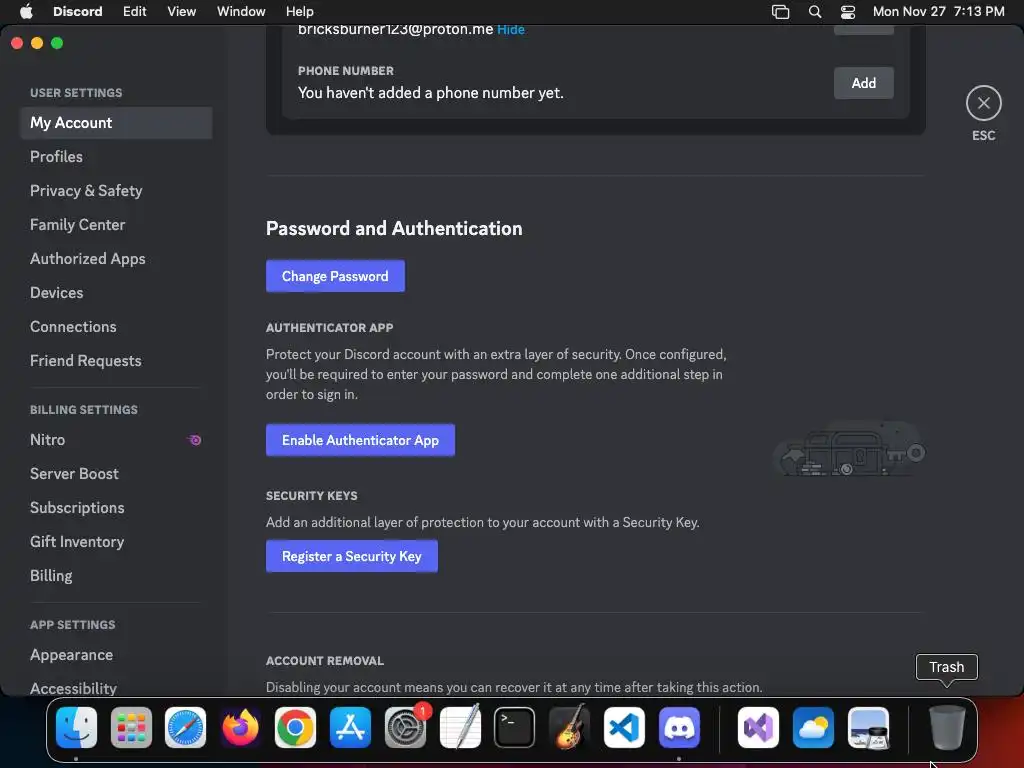
Task: Open Launchpad from the dock
Action: [x=131, y=728]
